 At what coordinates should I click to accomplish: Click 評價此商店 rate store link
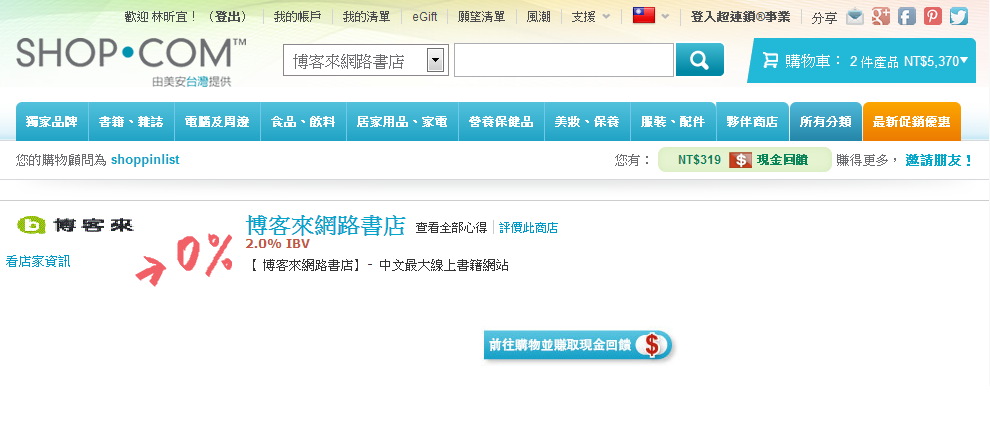(x=528, y=228)
